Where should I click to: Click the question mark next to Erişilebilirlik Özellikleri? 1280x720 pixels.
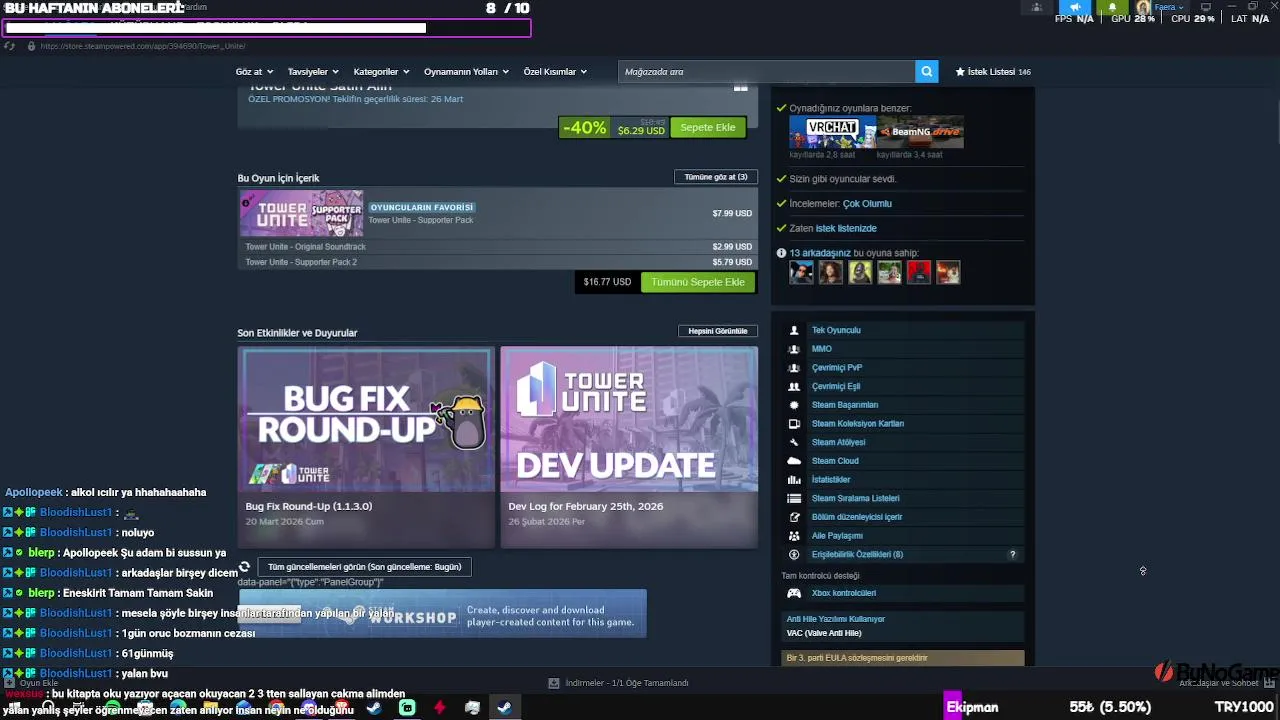[1012, 555]
